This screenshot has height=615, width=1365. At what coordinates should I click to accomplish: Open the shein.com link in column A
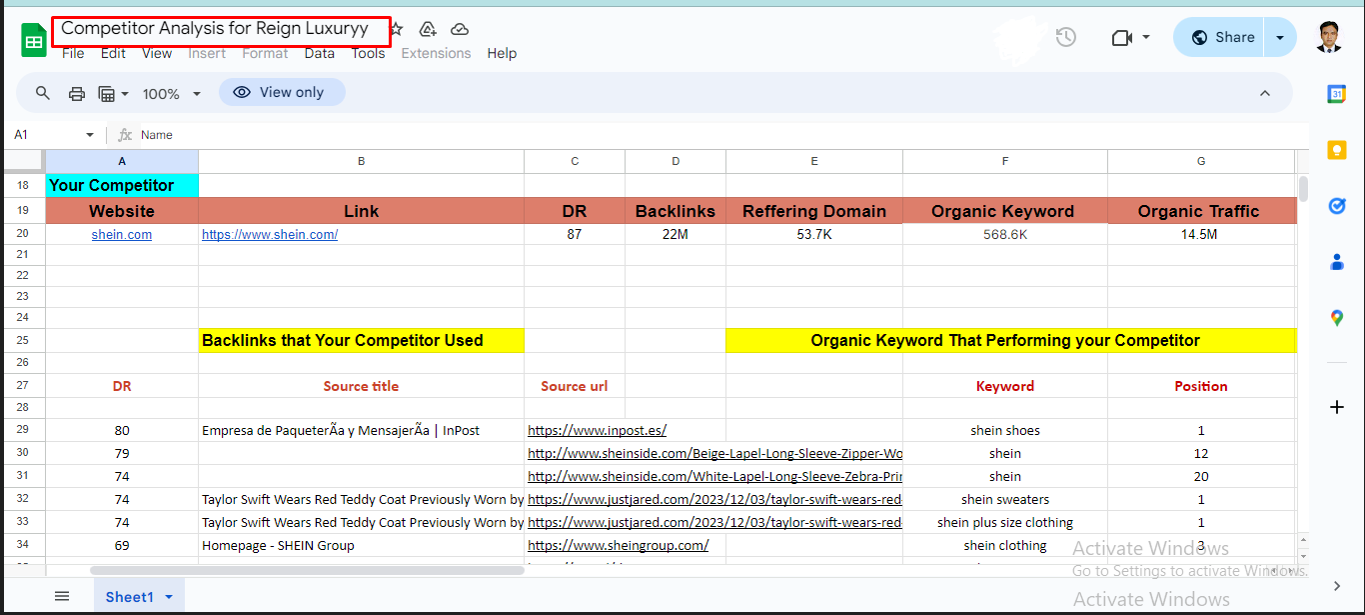point(122,235)
